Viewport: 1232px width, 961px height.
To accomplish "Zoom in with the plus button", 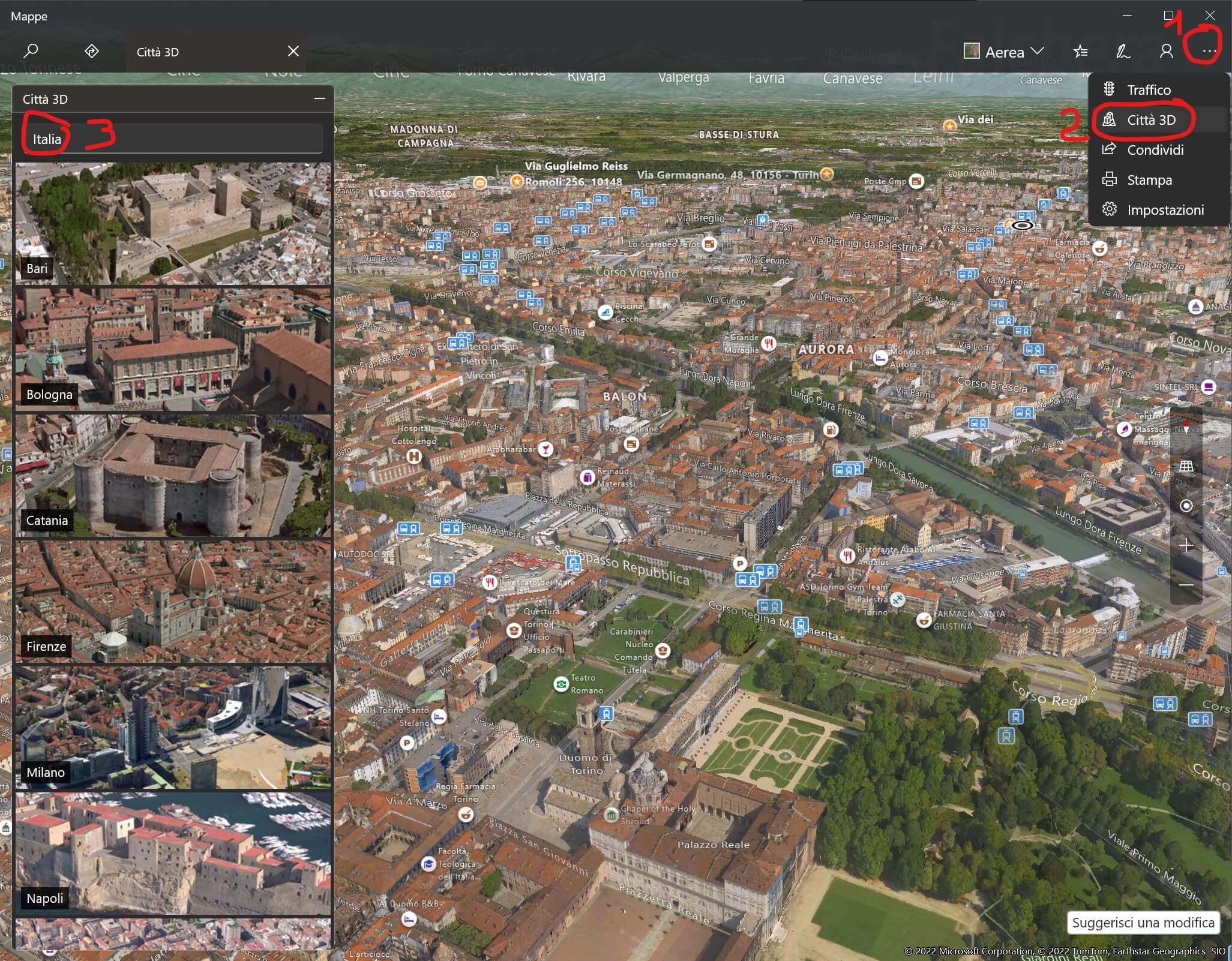I will pos(1186,545).
